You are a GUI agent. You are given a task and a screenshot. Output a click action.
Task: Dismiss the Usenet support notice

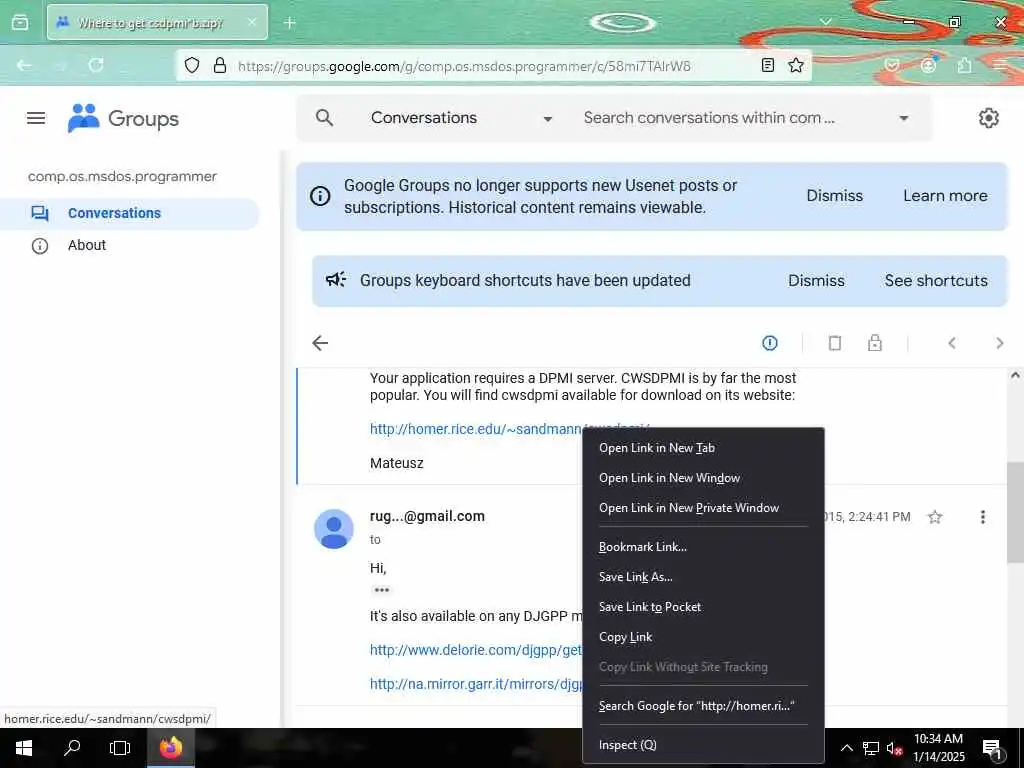[834, 196]
